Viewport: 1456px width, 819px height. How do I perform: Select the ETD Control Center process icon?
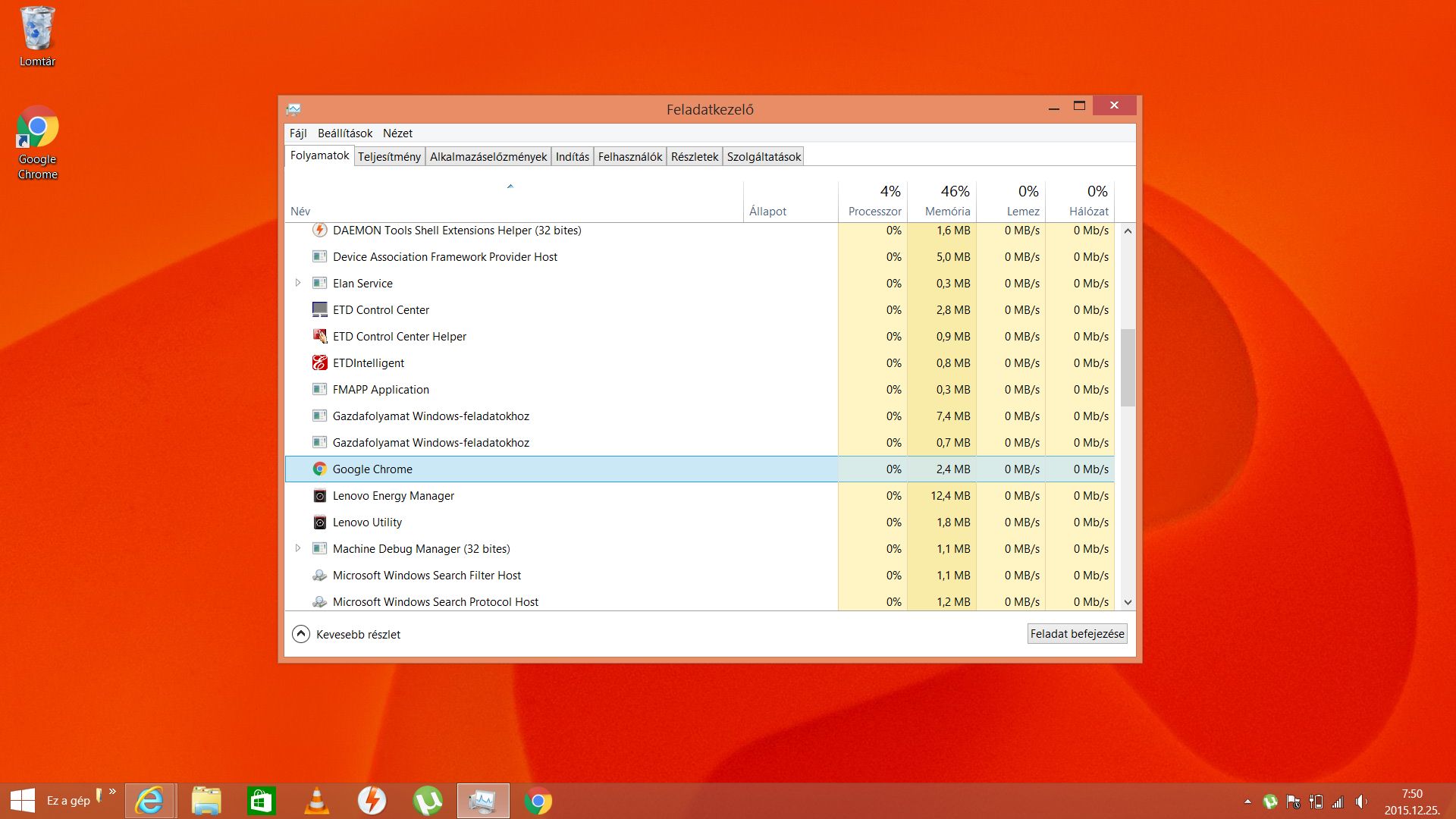click(320, 310)
